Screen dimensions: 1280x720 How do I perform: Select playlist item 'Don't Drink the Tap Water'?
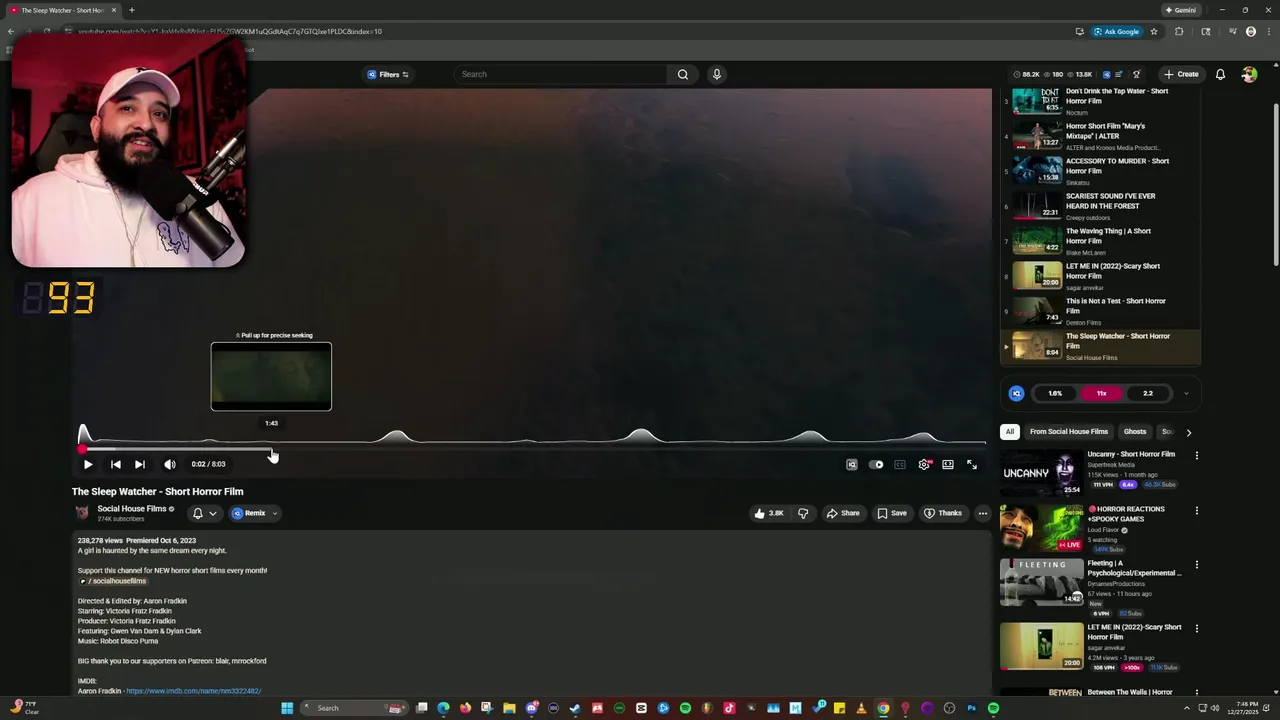pos(1100,101)
